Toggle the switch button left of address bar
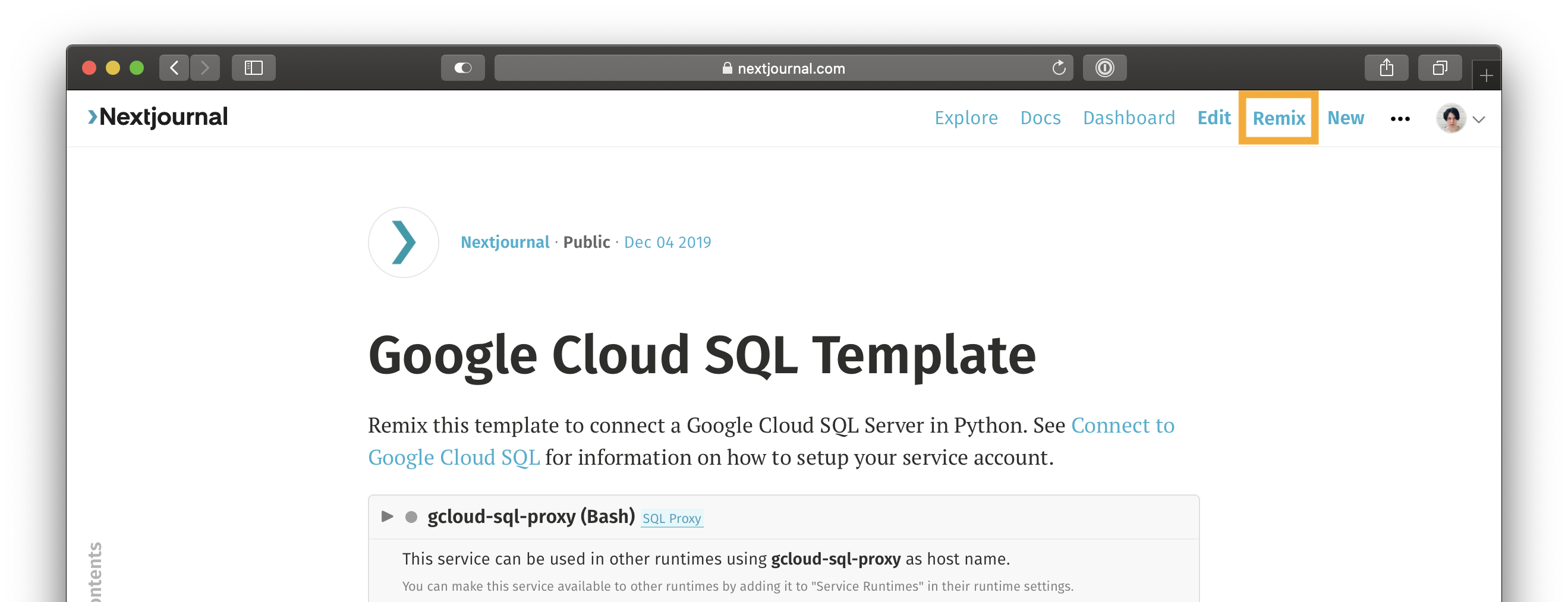This screenshot has height=602, width=1568. pyautogui.click(x=462, y=68)
